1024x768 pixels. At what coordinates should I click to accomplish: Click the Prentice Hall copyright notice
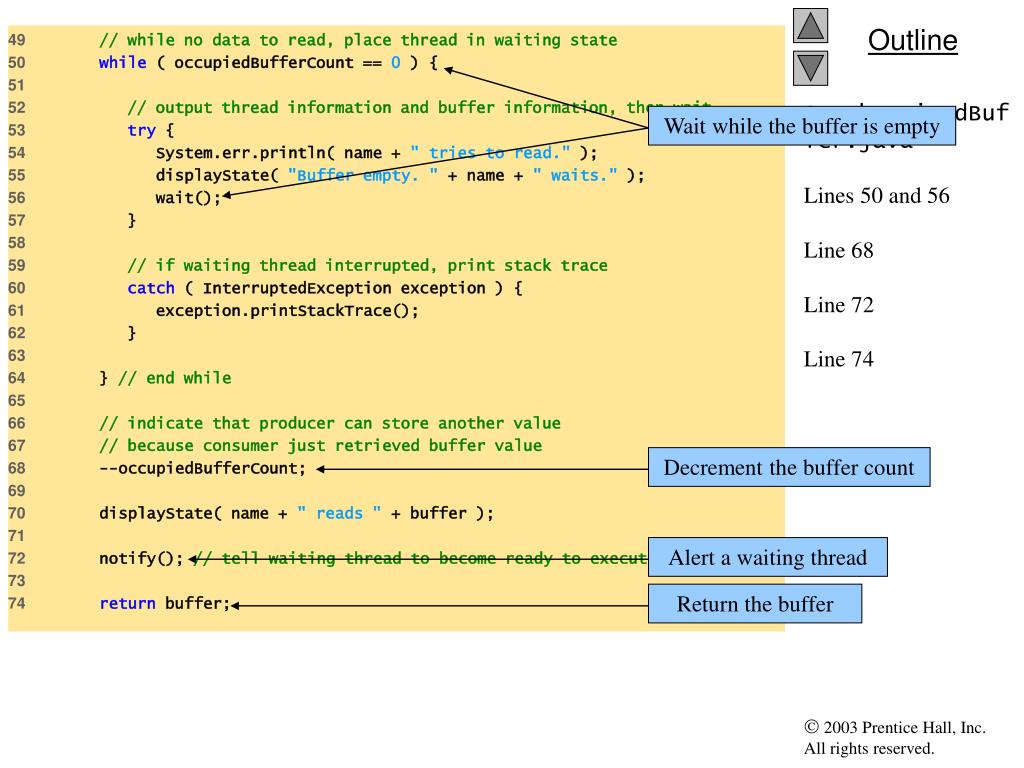click(x=894, y=738)
